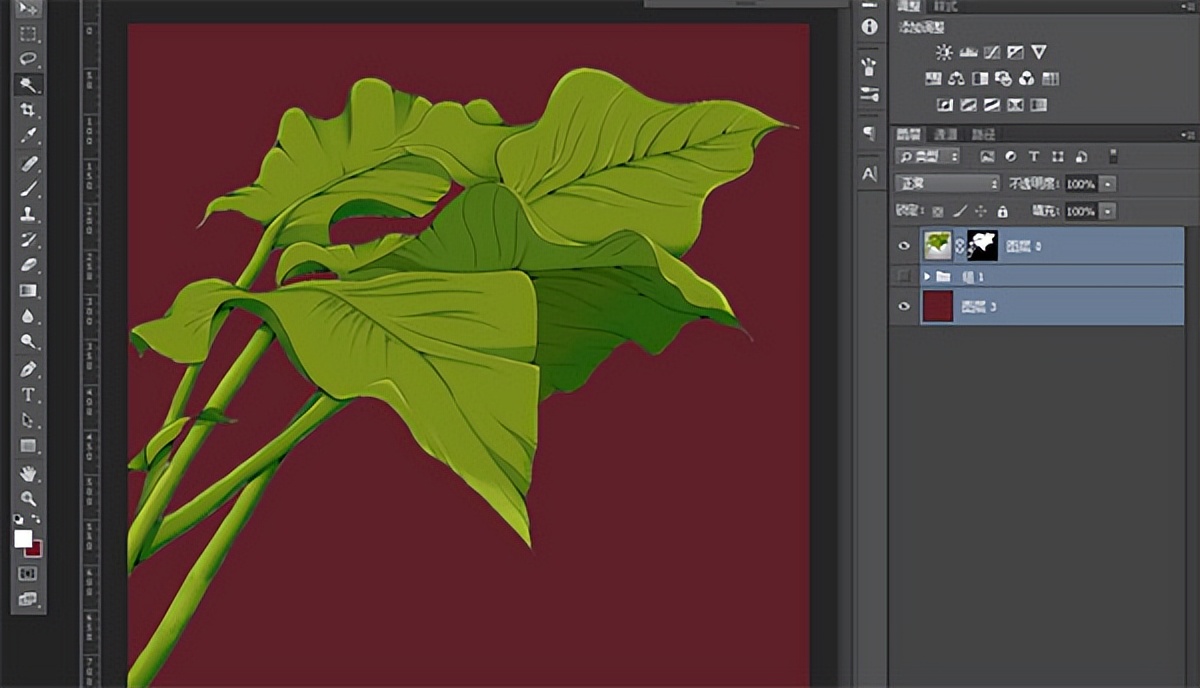1200x688 pixels.
Task: Open the layer opacity slider dropdown
Action: coord(1107,184)
